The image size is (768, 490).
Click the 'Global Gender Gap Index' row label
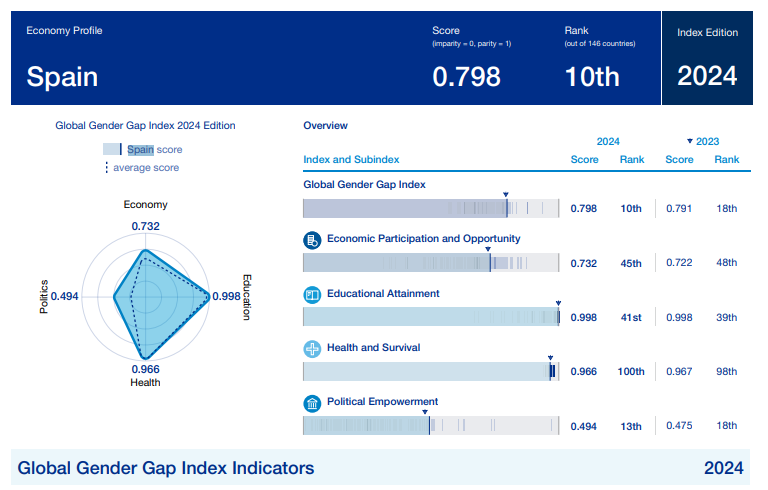(364, 185)
